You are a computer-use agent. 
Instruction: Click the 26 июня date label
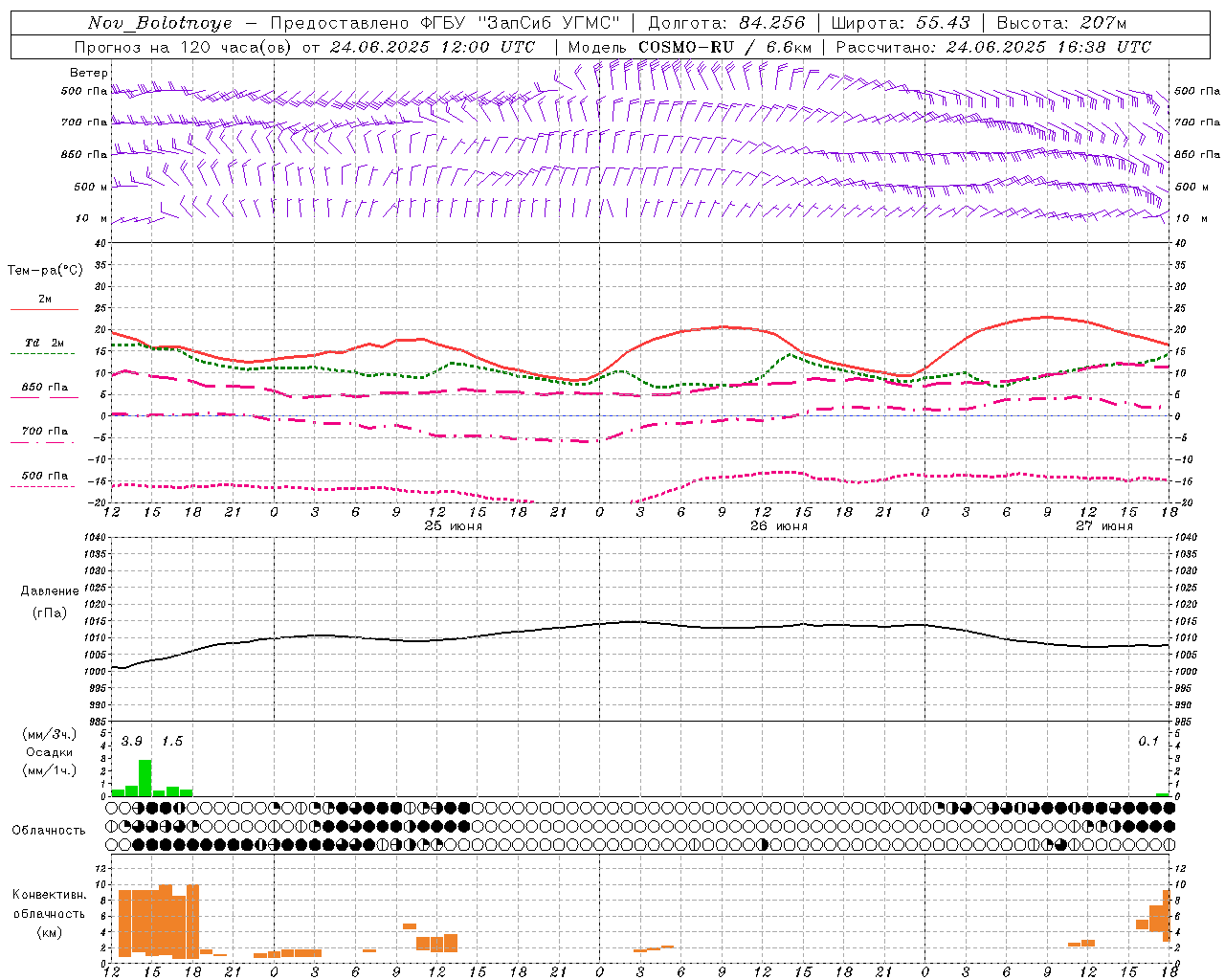point(778,526)
